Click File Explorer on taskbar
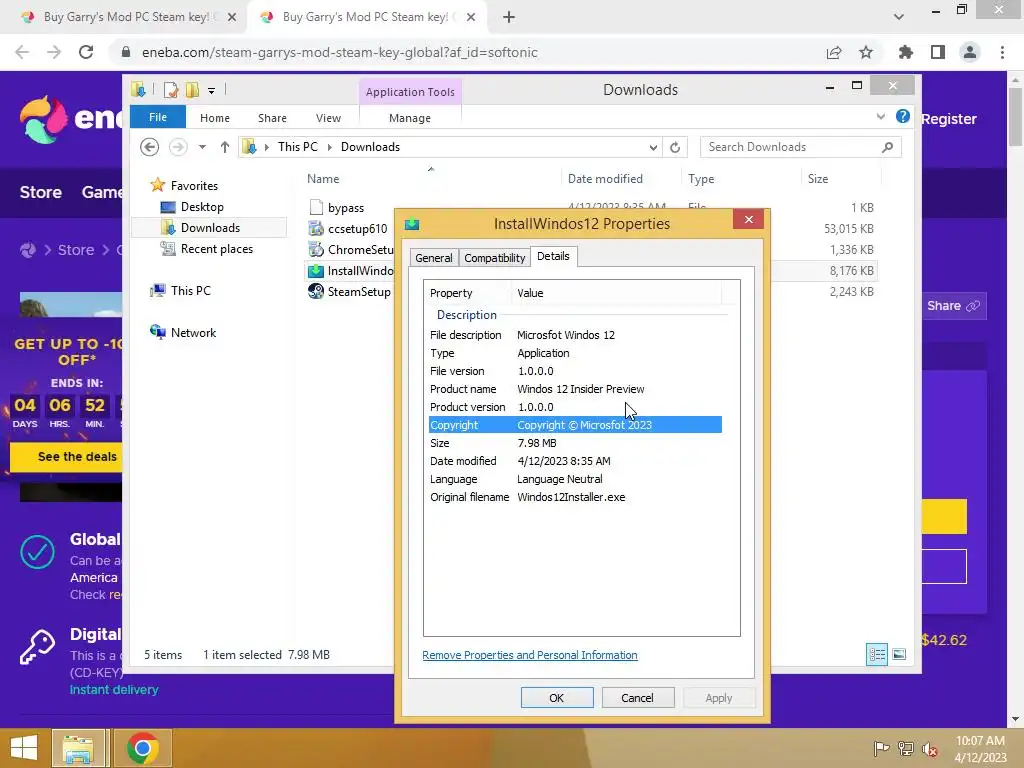Screen dimensions: 1024x768 pyautogui.click(x=78, y=748)
